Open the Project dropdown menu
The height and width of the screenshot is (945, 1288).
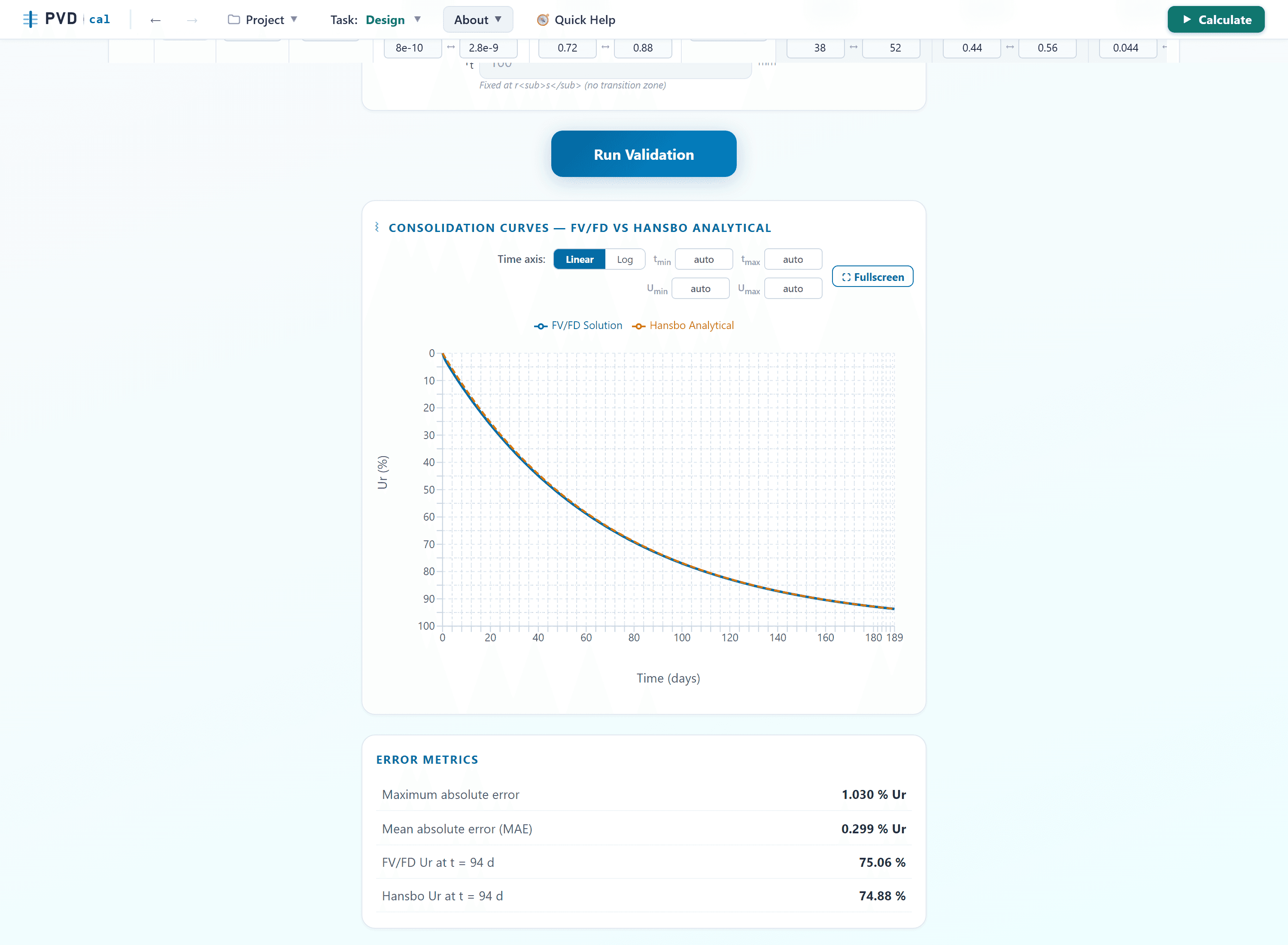[x=263, y=20]
